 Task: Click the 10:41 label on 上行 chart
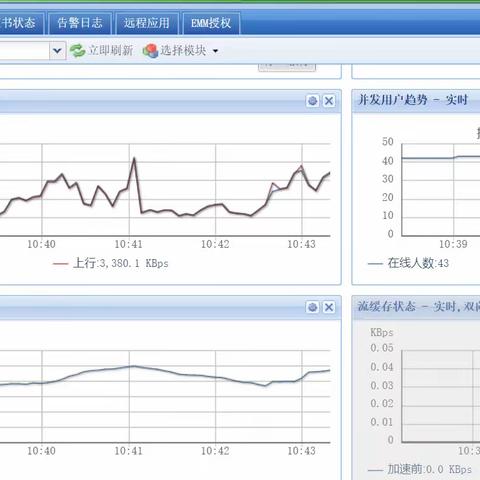pos(129,244)
